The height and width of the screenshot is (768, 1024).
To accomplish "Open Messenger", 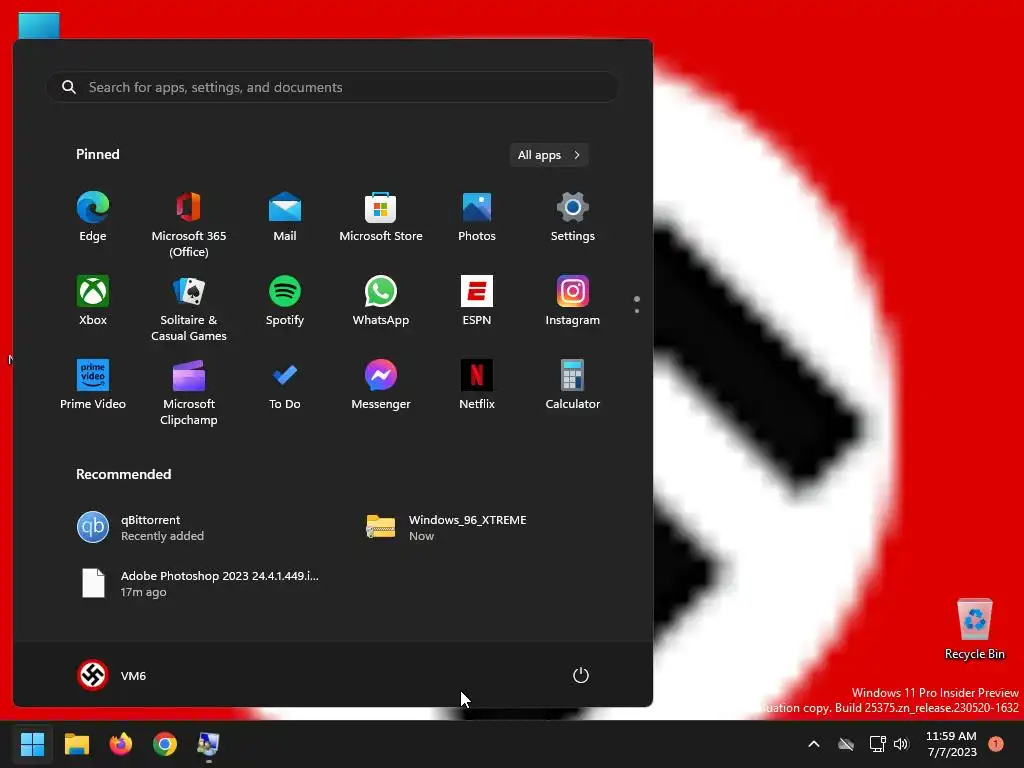I will (x=381, y=385).
